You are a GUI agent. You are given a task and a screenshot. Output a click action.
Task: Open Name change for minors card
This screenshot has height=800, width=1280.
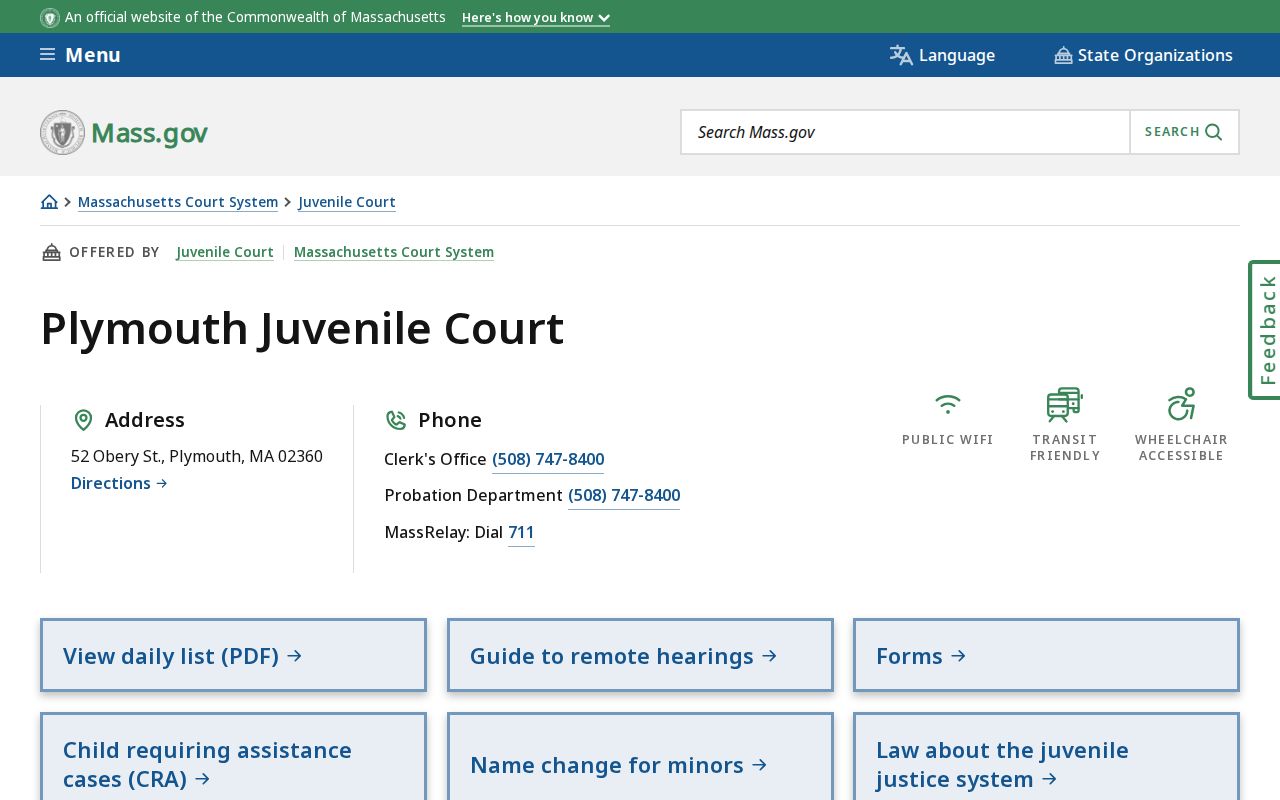(x=640, y=757)
